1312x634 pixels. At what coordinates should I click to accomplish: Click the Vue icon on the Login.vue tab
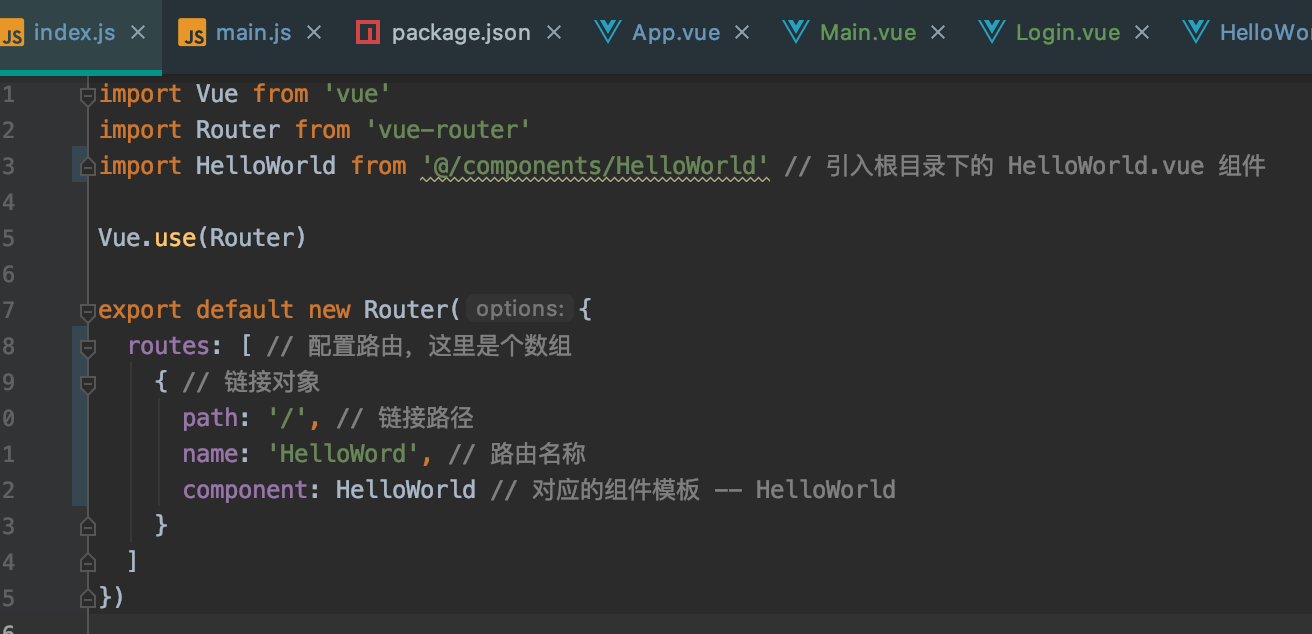pyautogui.click(x=991, y=31)
